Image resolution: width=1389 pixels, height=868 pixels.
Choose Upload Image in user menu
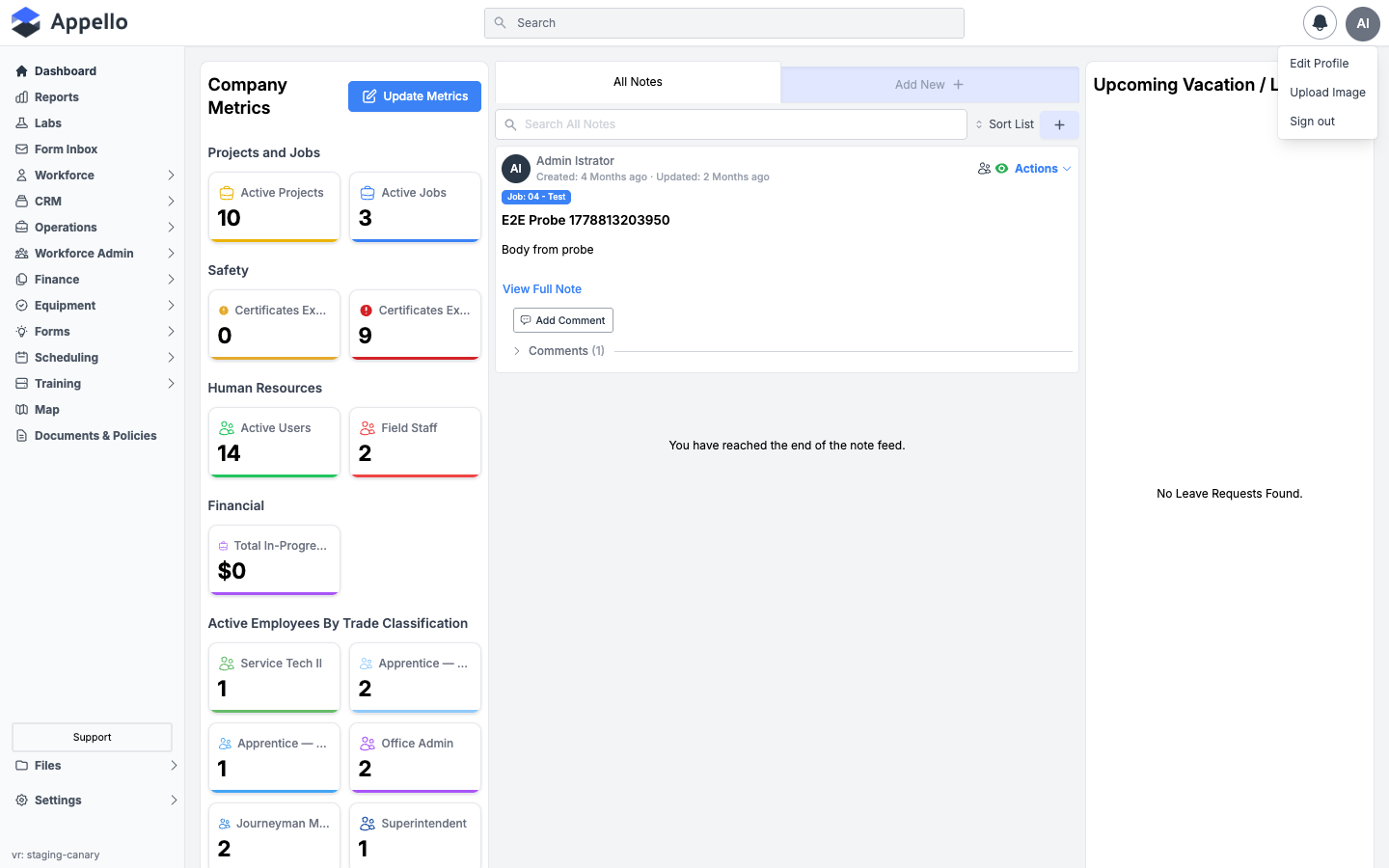click(1327, 93)
